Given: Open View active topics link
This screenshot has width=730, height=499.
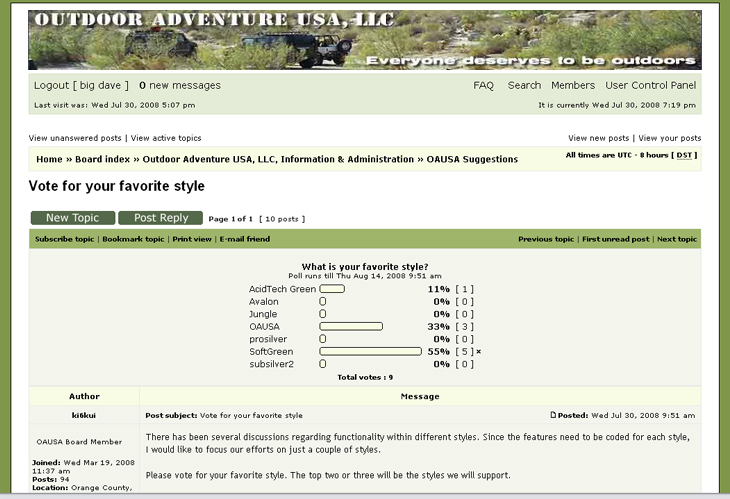Looking at the screenshot, I should (166, 138).
